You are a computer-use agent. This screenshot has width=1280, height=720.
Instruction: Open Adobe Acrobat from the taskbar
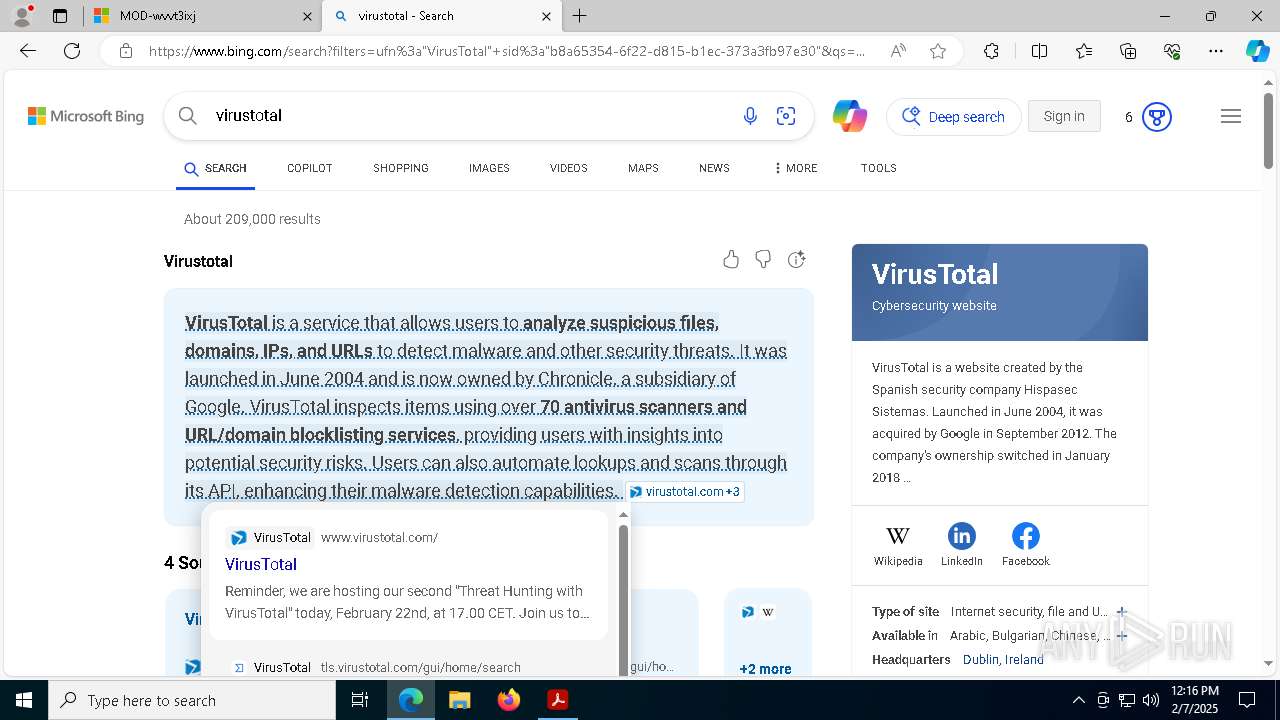coord(558,700)
